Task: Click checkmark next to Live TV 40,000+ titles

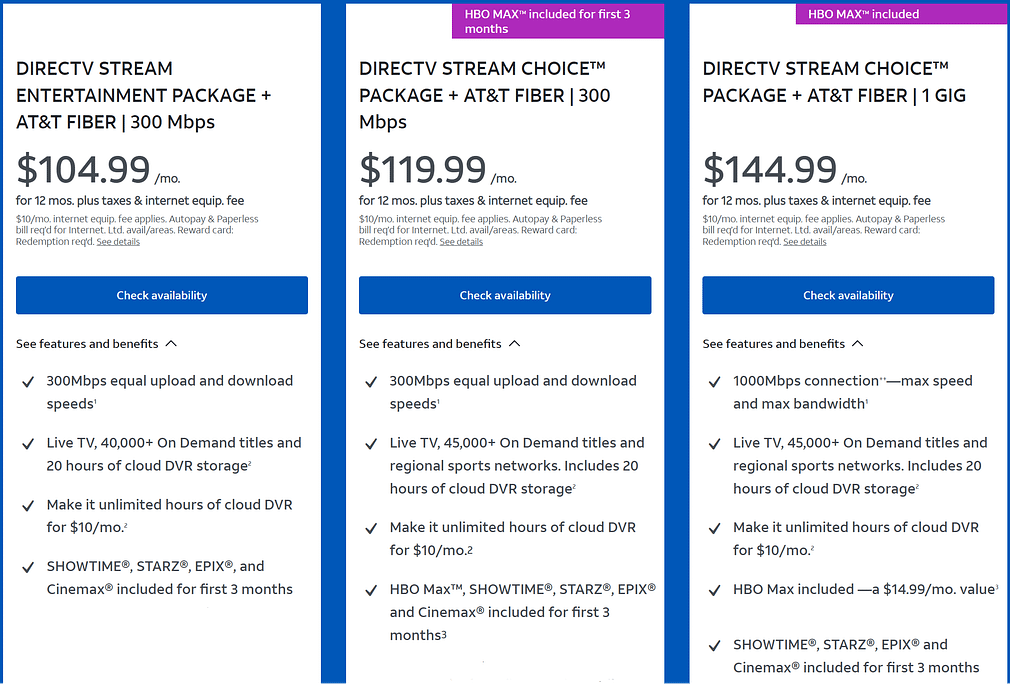Action: (28, 443)
